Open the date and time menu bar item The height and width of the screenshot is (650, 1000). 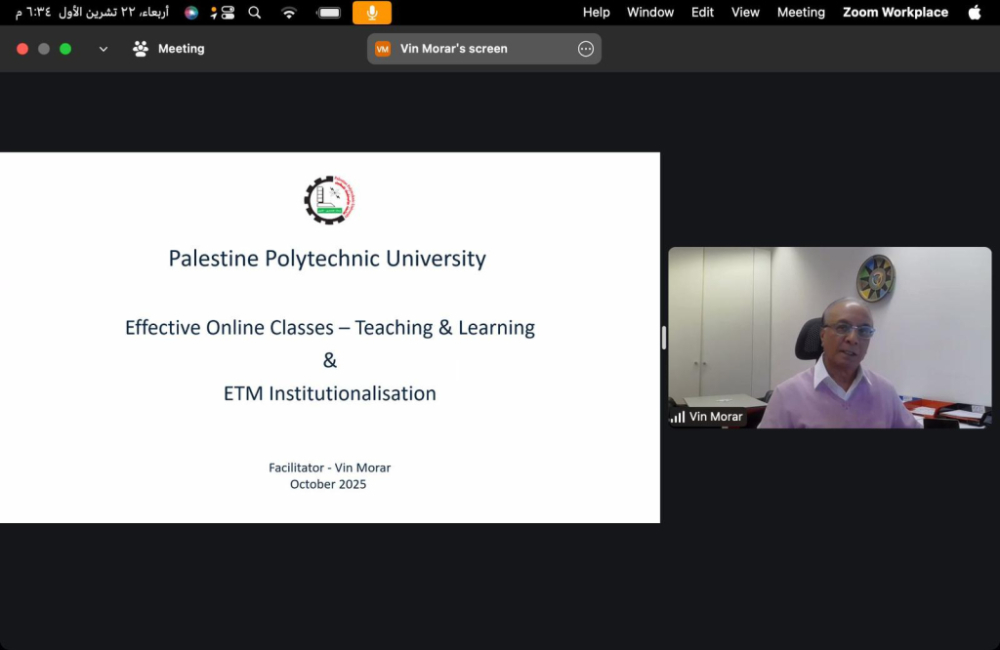point(90,13)
